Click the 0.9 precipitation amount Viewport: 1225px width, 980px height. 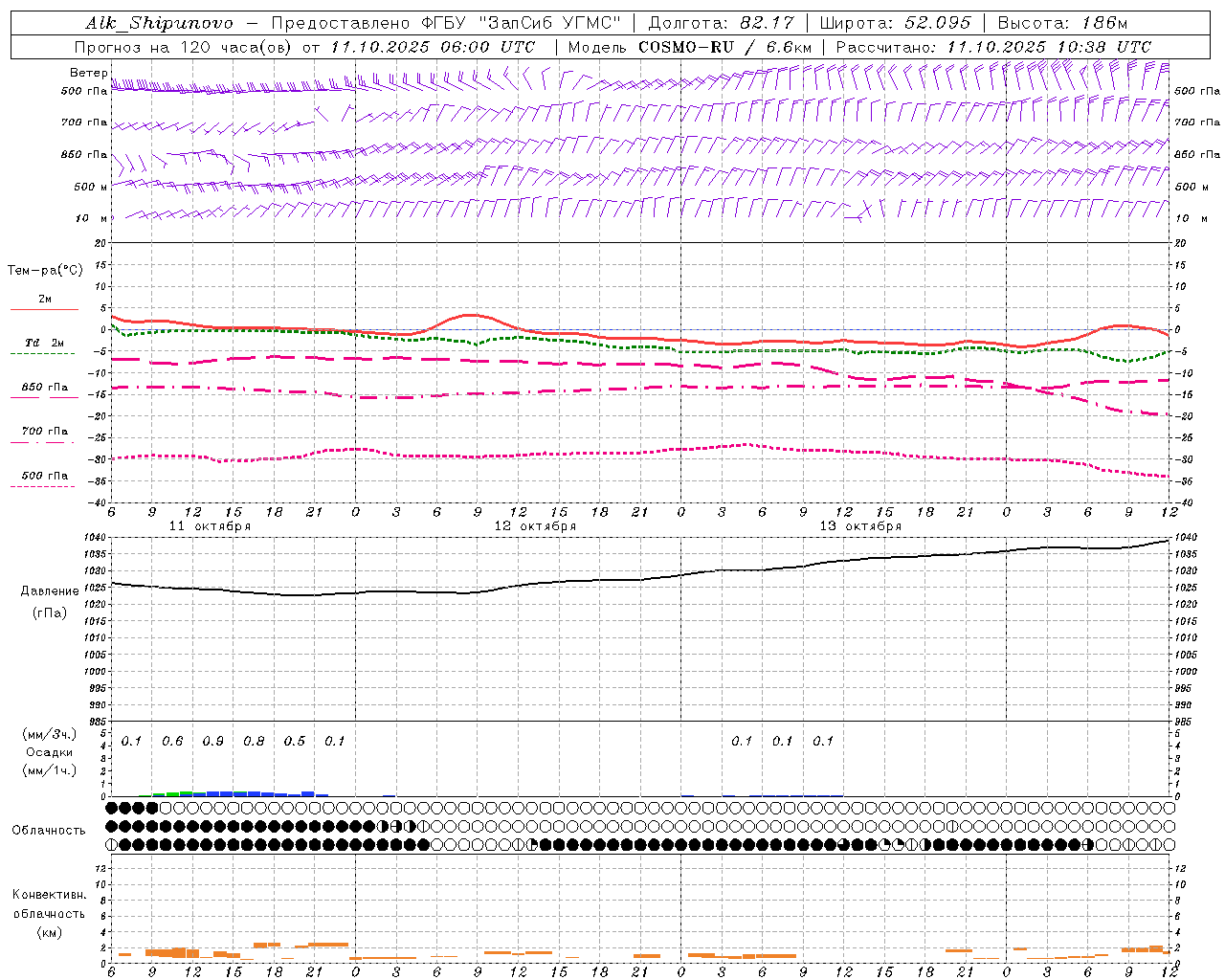pyautogui.click(x=213, y=741)
